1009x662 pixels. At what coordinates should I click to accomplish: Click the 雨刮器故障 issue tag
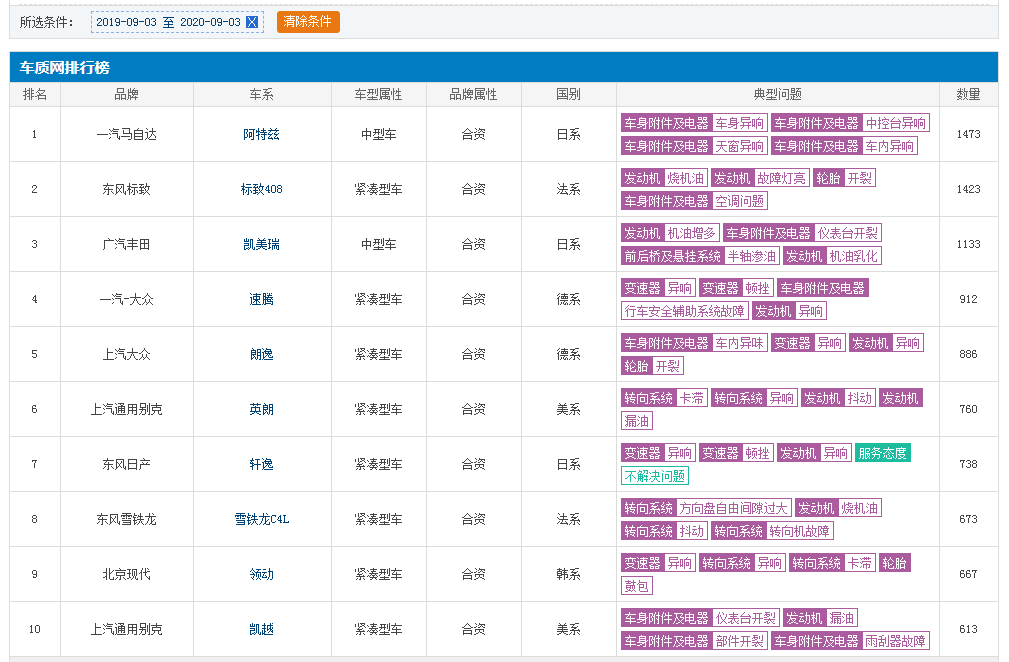coord(896,641)
